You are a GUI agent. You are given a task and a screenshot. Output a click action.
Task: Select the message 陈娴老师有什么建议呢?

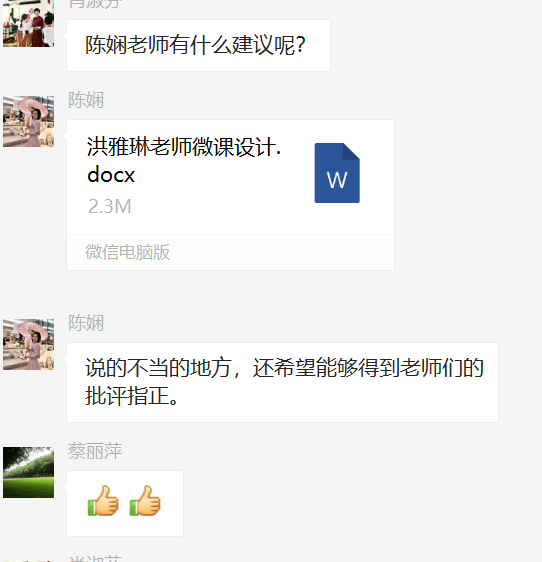point(198,46)
